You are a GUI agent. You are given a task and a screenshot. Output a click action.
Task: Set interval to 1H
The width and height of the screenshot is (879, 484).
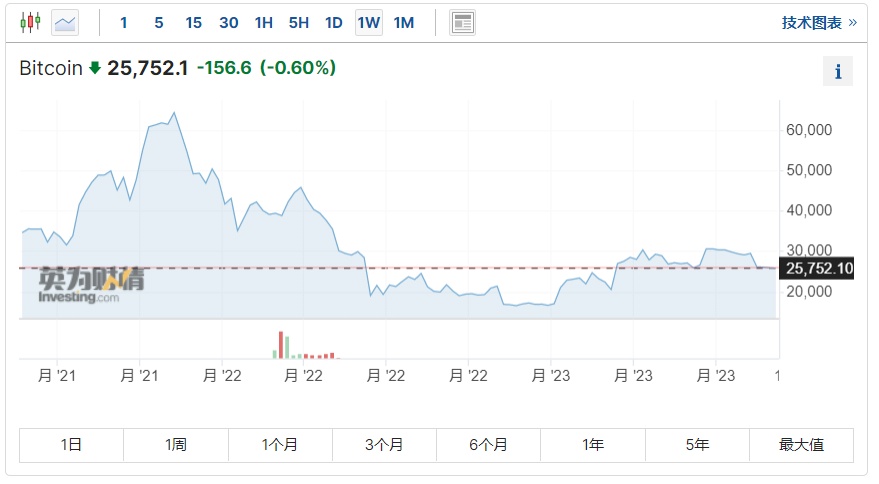click(x=264, y=22)
